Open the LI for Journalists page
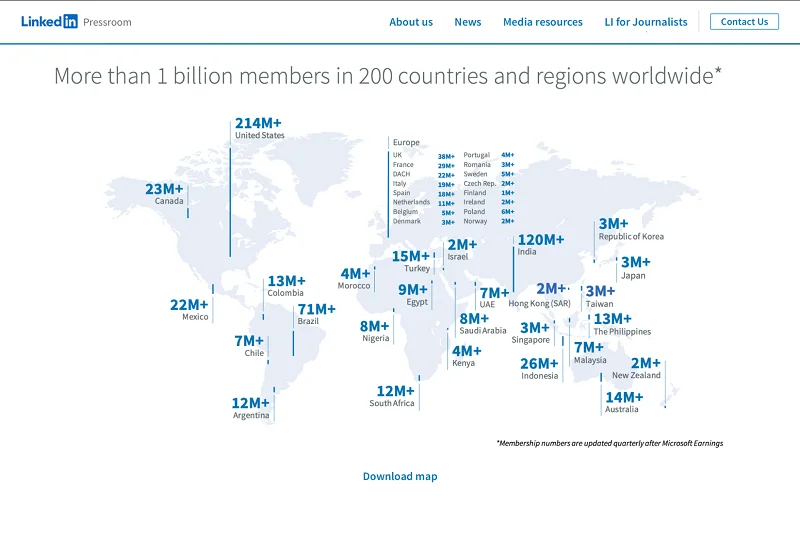 tap(646, 22)
